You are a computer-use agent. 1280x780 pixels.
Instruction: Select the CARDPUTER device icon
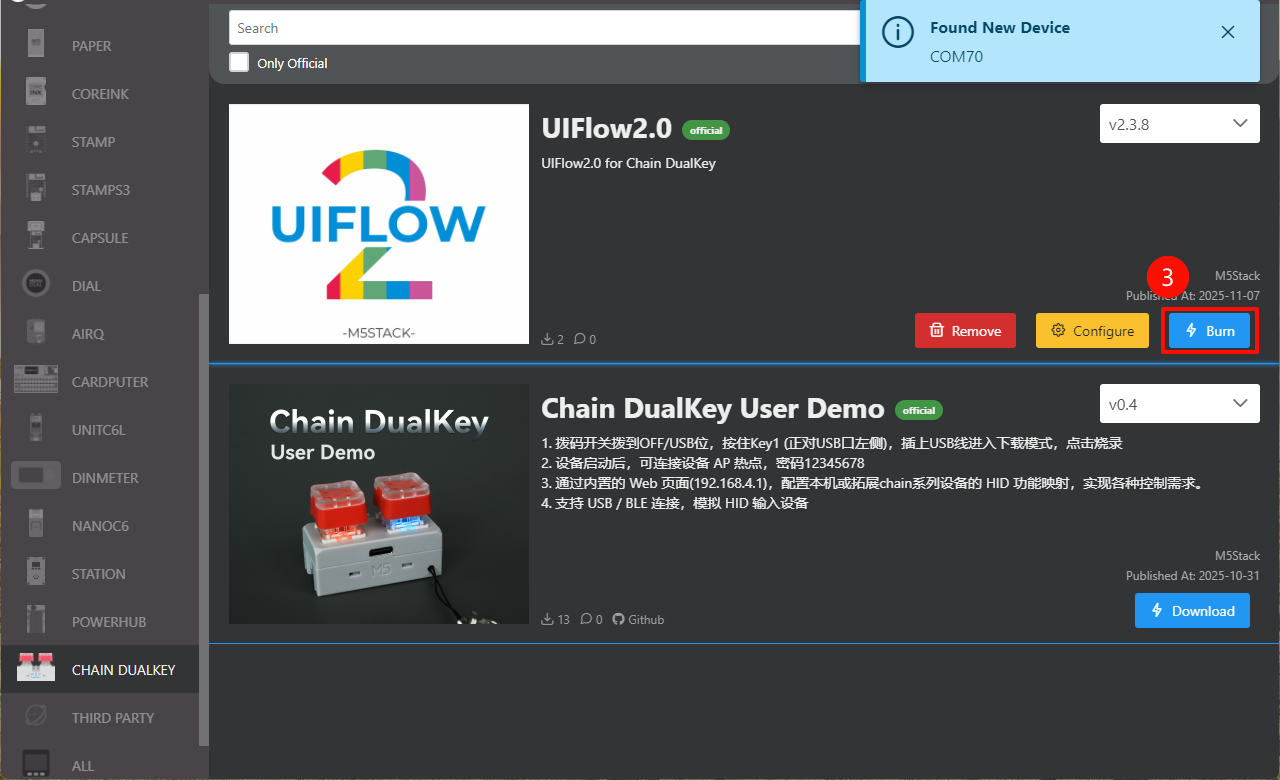[37, 381]
